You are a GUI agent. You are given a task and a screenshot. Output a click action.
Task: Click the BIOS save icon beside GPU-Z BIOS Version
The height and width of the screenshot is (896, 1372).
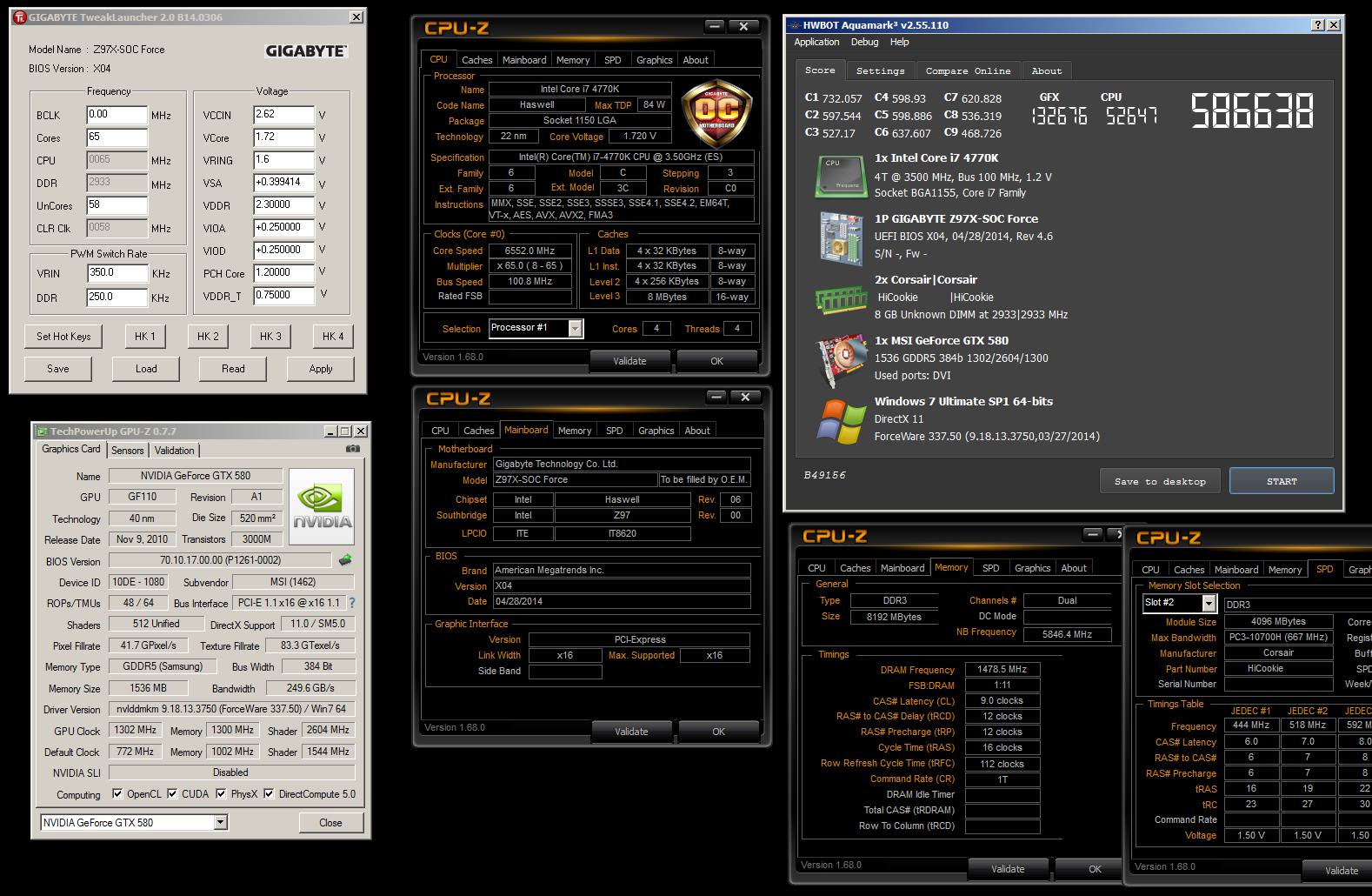[x=345, y=560]
